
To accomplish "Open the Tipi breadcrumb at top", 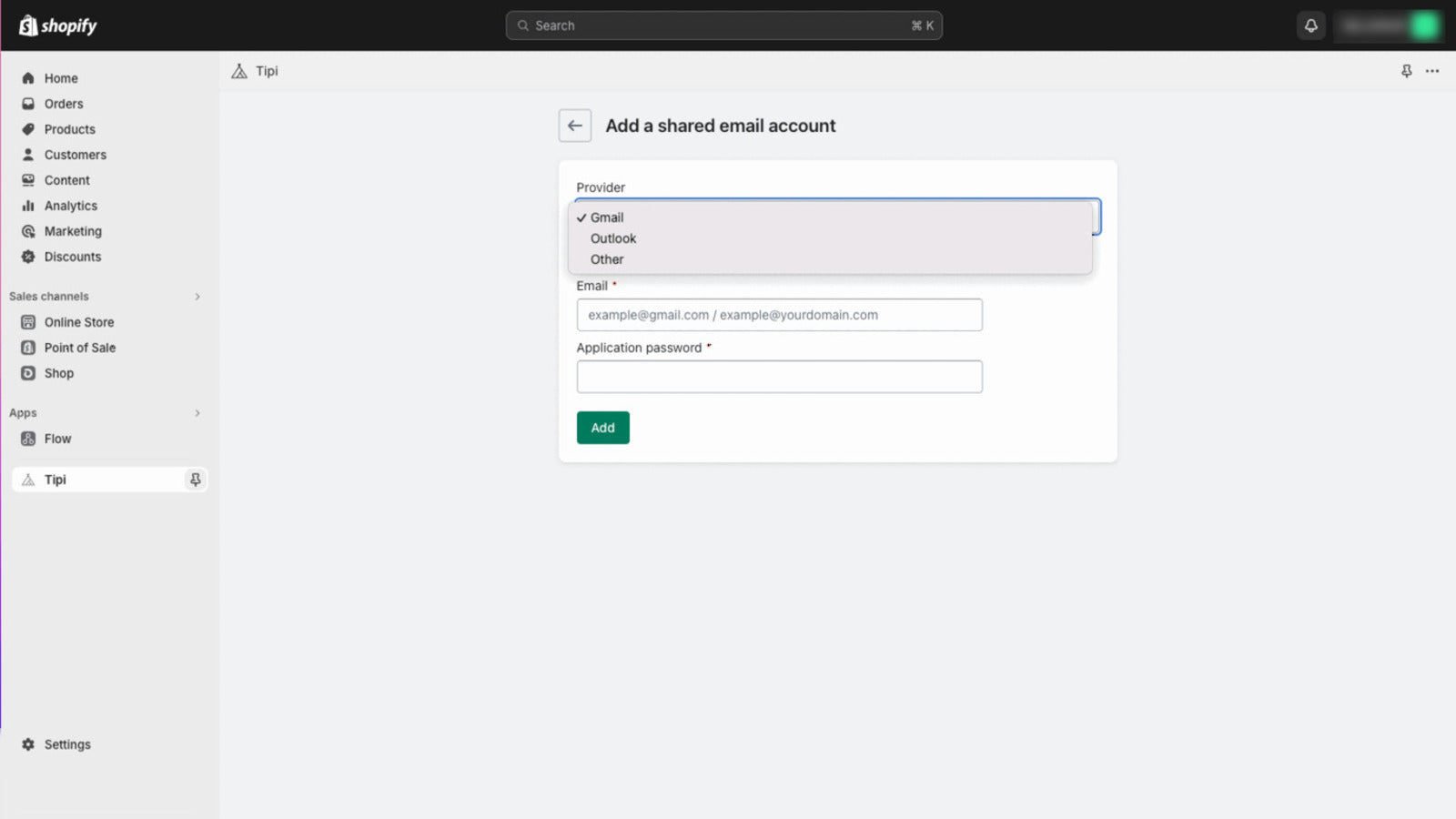I will tap(266, 71).
